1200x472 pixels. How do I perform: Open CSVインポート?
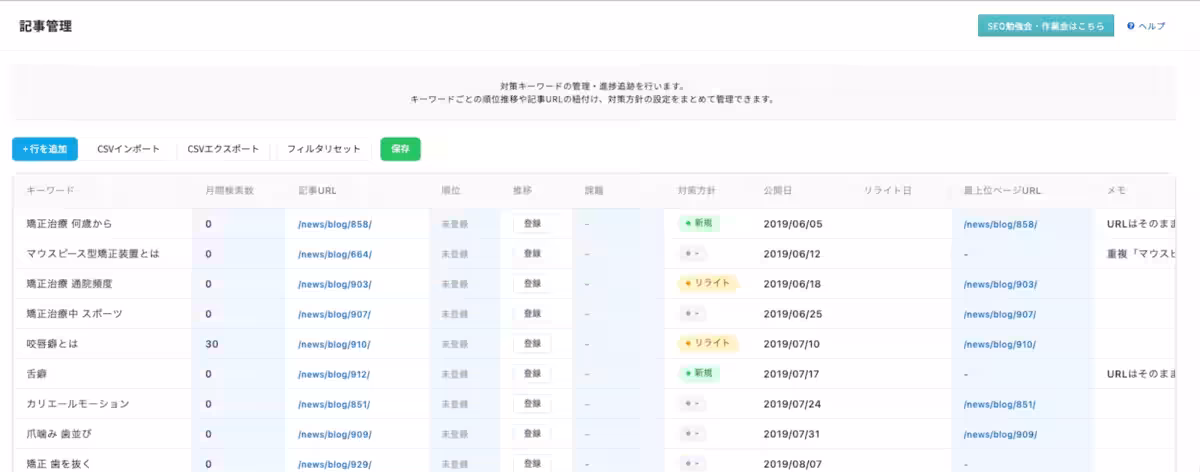point(128,149)
